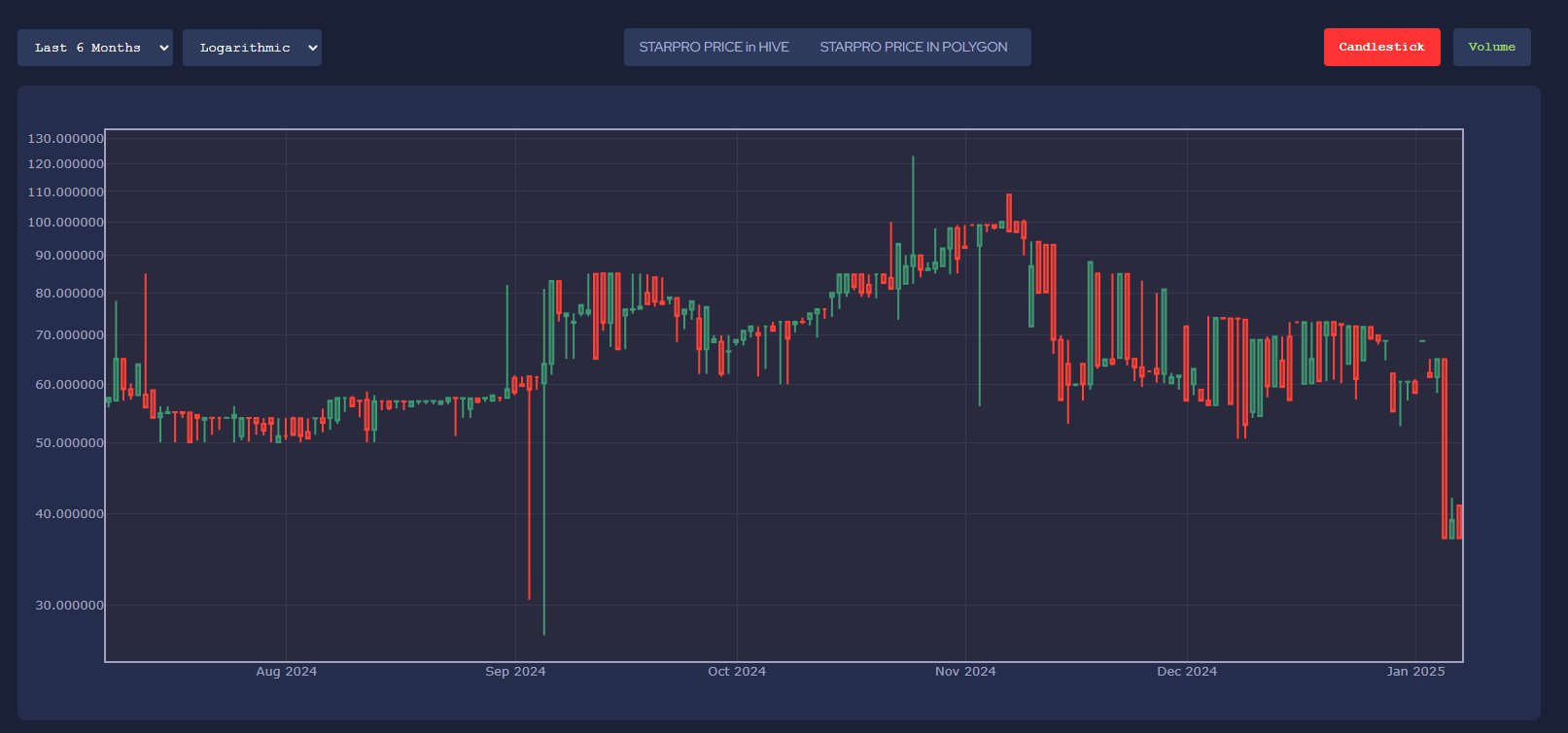Click the 90.000000 y-axis value
1568x733 pixels.
click(69, 256)
